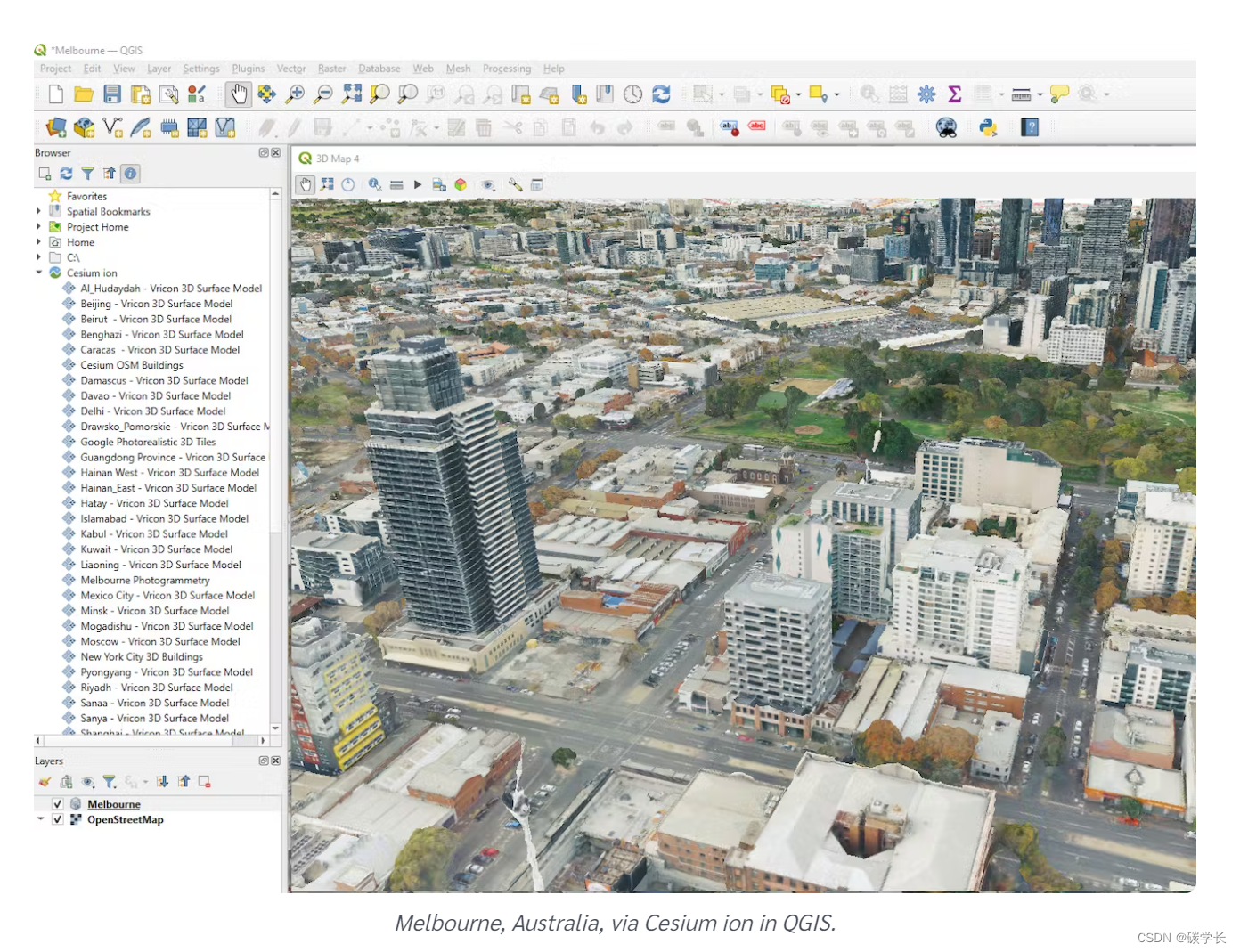Uncheck the OpenStreetMap layer checkbox
The width and height of the screenshot is (1240, 952).
(x=56, y=819)
